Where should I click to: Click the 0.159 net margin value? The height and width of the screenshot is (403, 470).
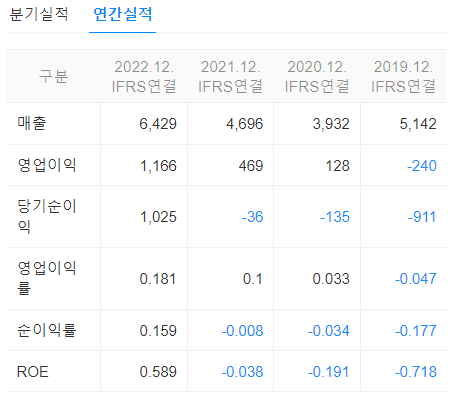pyautogui.click(x=158, y=331)
